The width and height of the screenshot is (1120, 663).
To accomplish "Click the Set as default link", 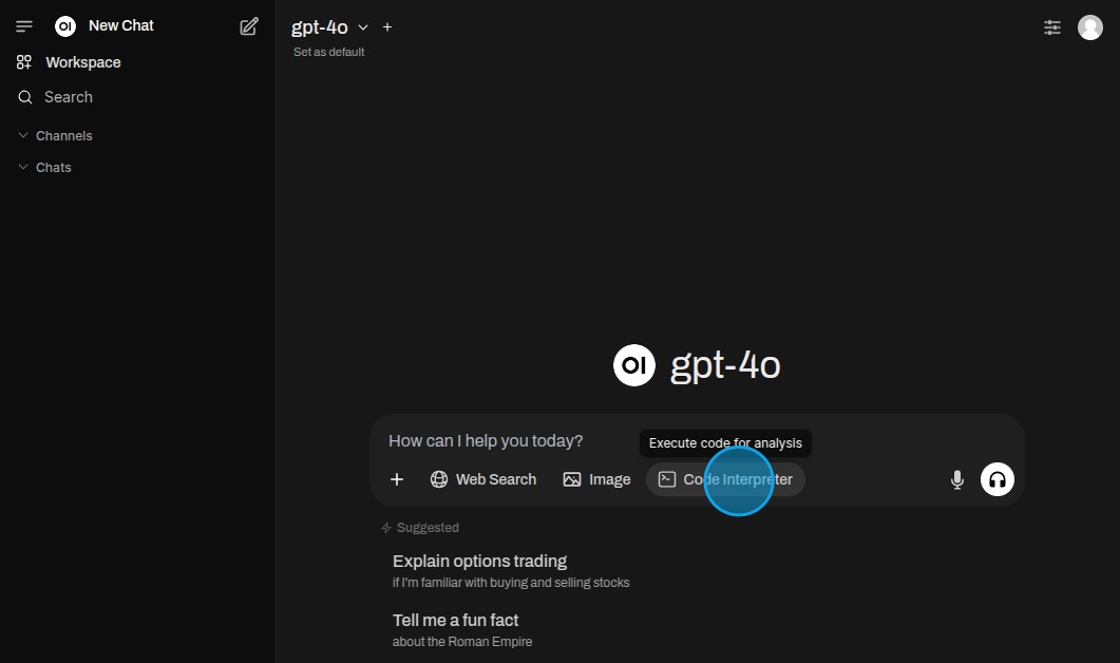I will tap(329, 52).
